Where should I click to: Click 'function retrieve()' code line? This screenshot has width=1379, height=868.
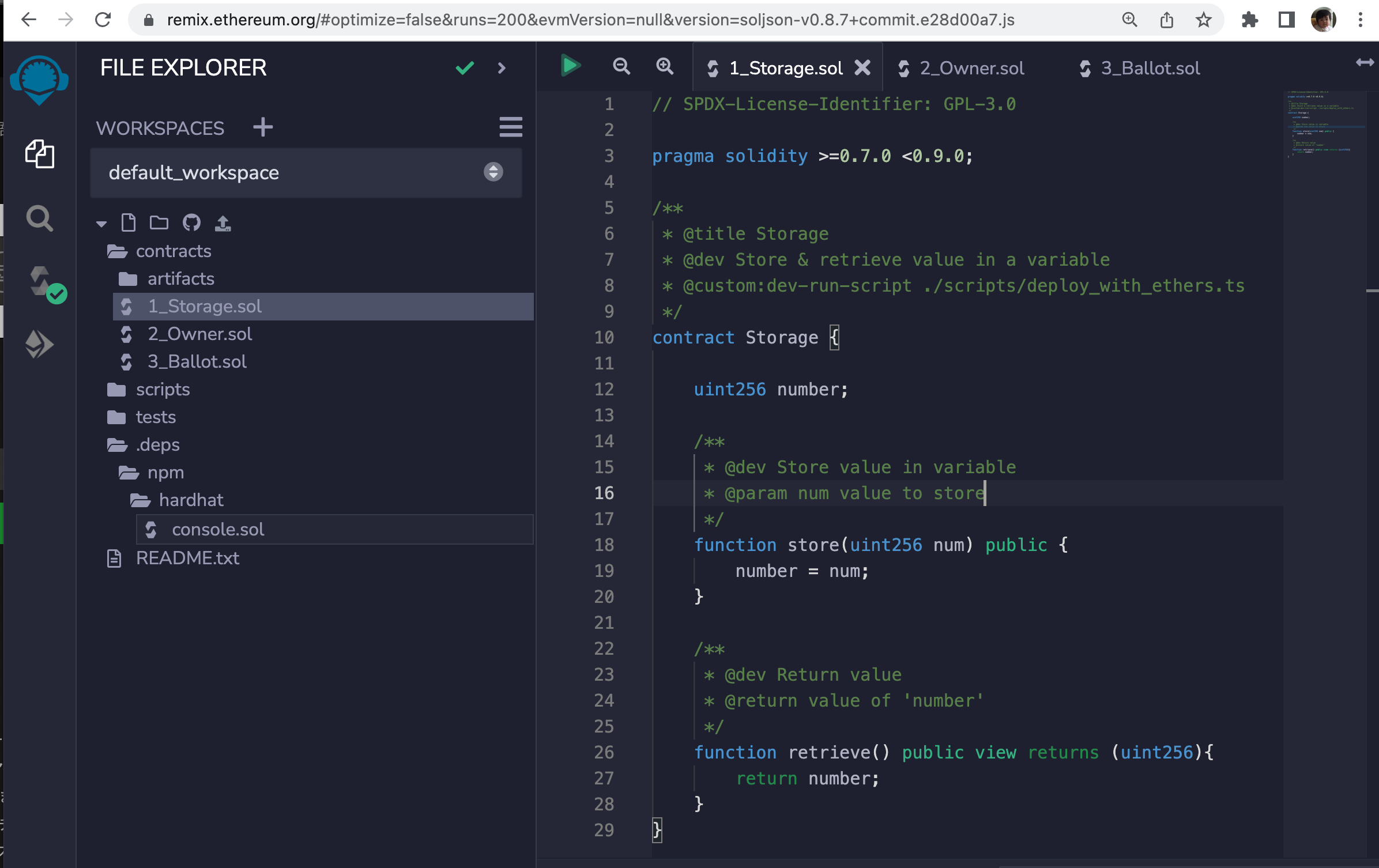coord(954,753)
